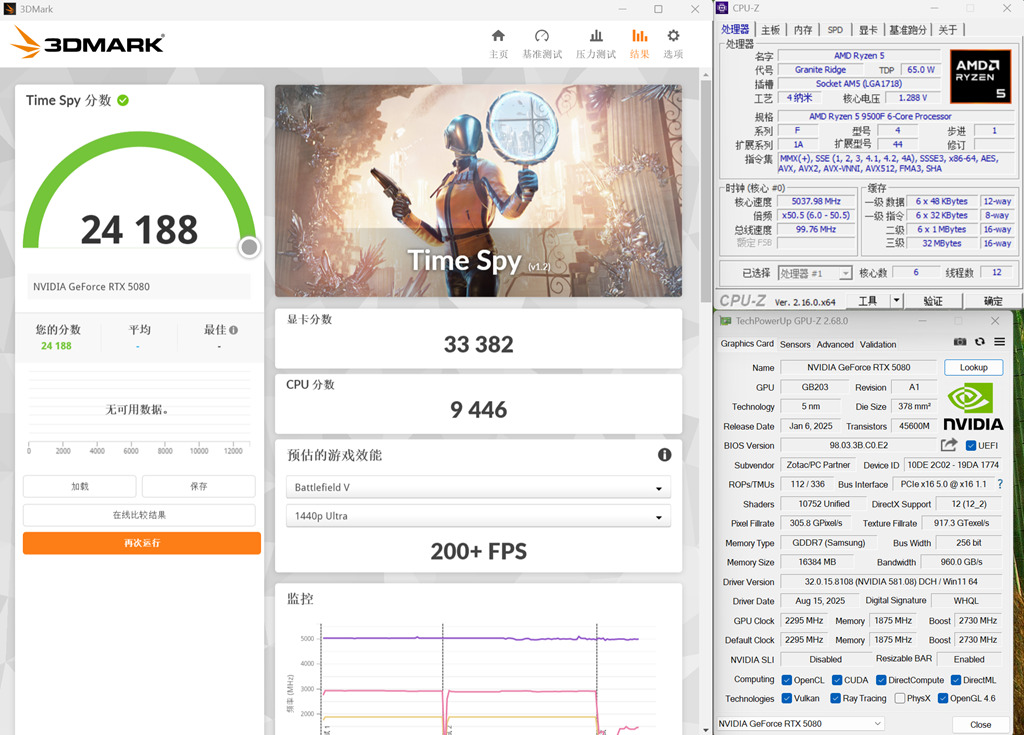
Task: Click the BIOS version share/export icon
Action: click(949, 445)
